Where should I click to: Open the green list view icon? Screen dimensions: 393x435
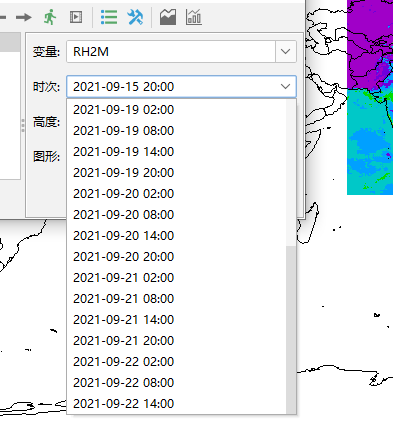point(109,17)
